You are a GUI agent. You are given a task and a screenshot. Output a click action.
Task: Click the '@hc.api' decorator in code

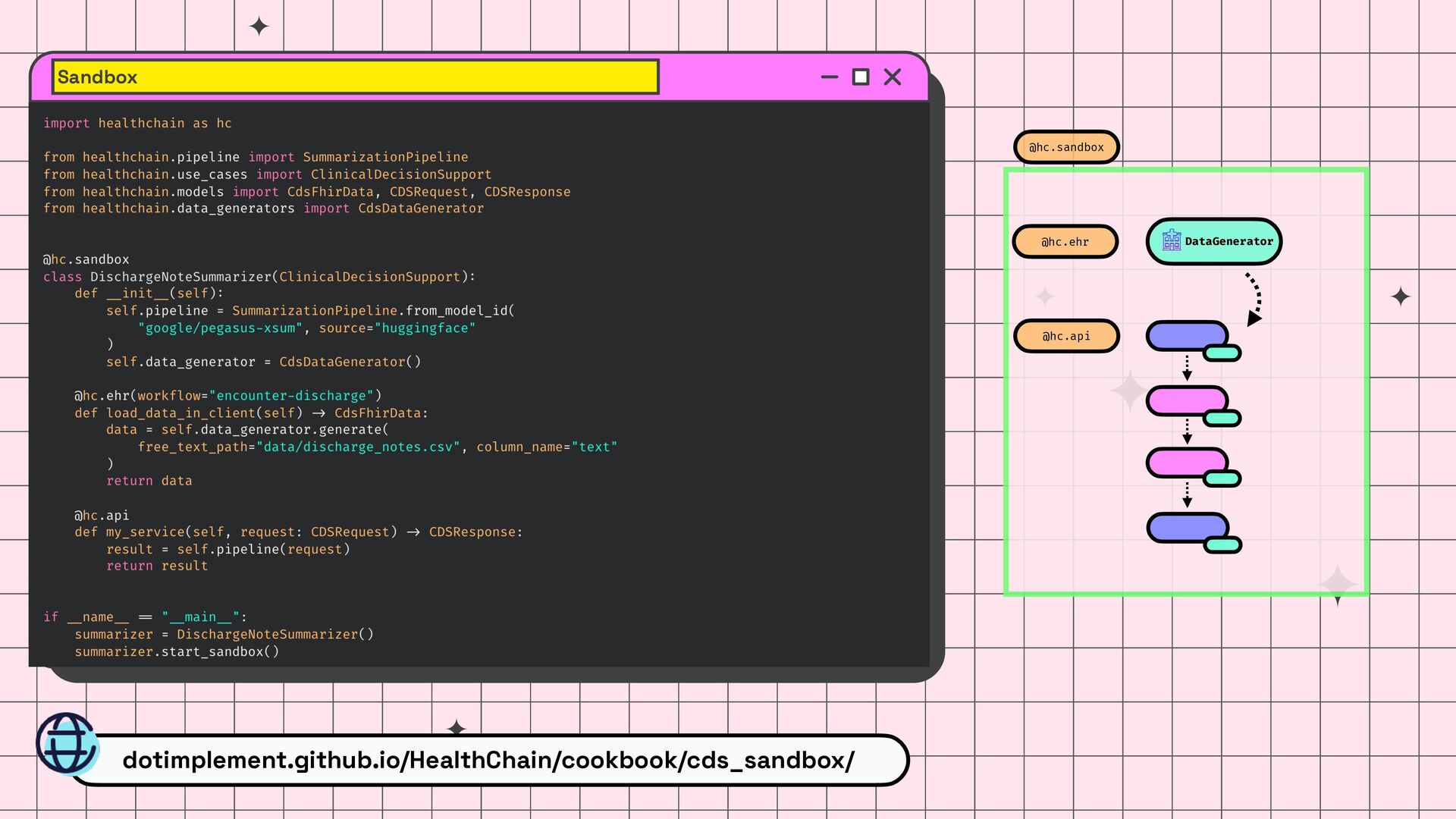tap(102, 516)
